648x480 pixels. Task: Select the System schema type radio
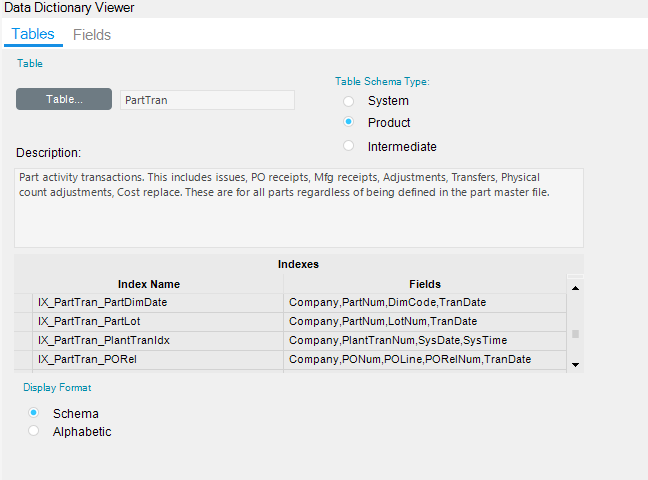[348, 101]
